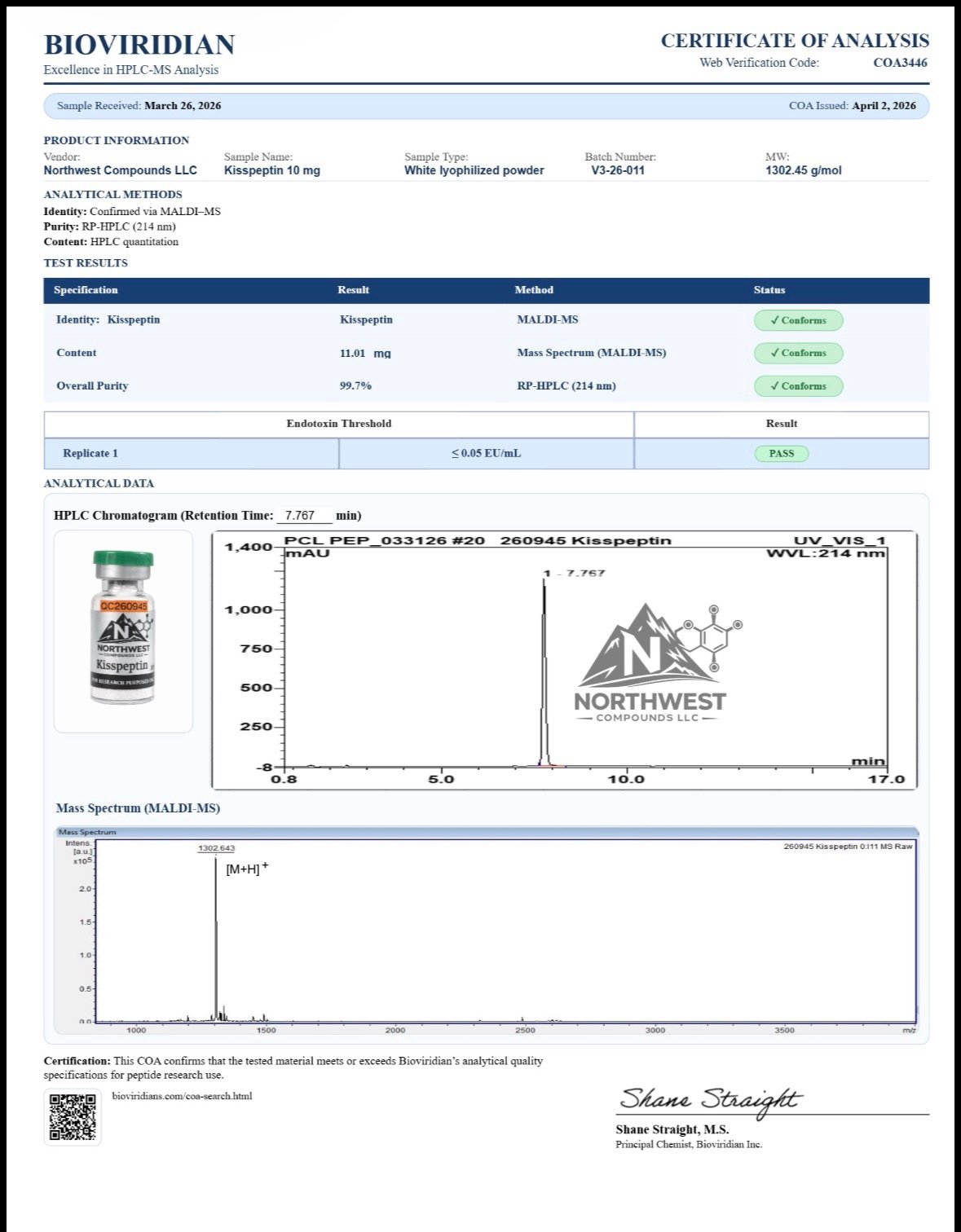Click the Kisspeptin vial product photo
Screen dimensions: 961x1232
123,629
